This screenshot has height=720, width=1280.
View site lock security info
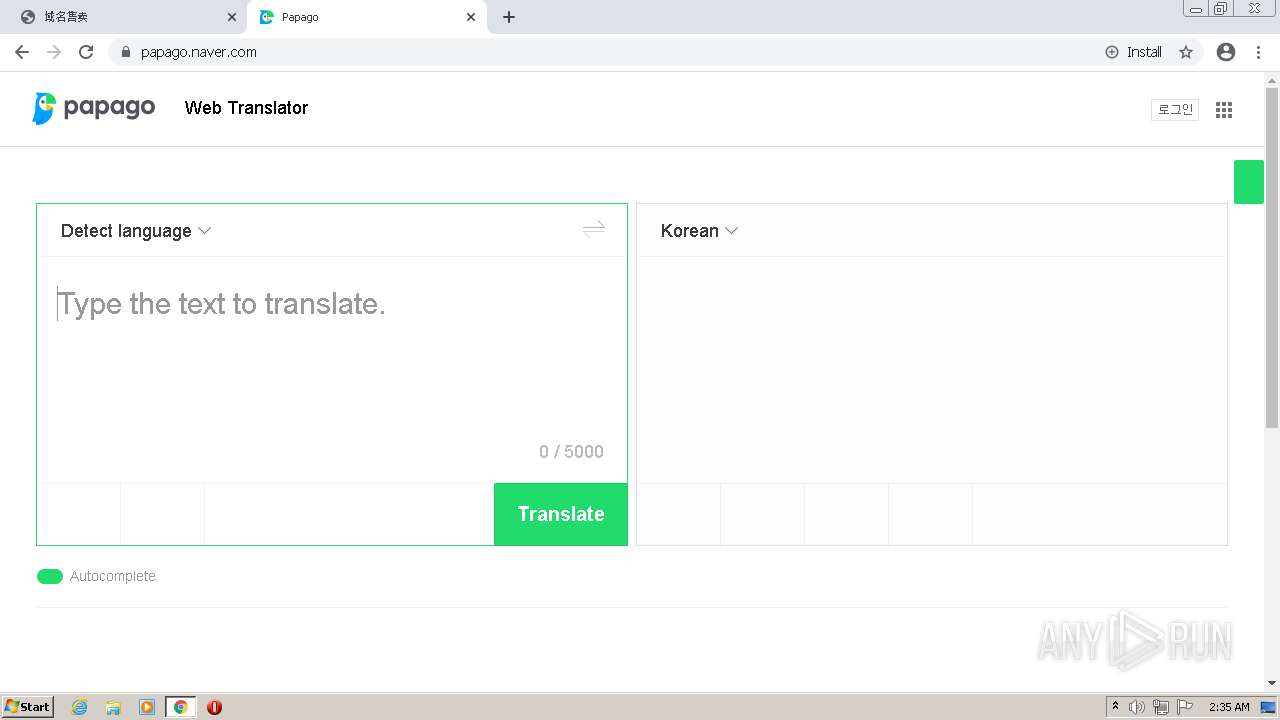click(x=126, y=52)
